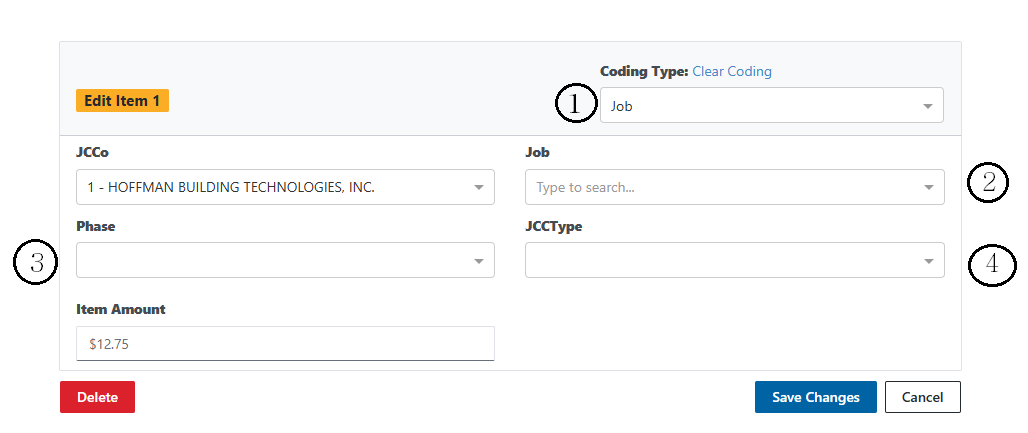This screenshot has width=1028, height=433.
Task: Focus the Job 'Type to search...' field
Action: (x=720, y=187)
